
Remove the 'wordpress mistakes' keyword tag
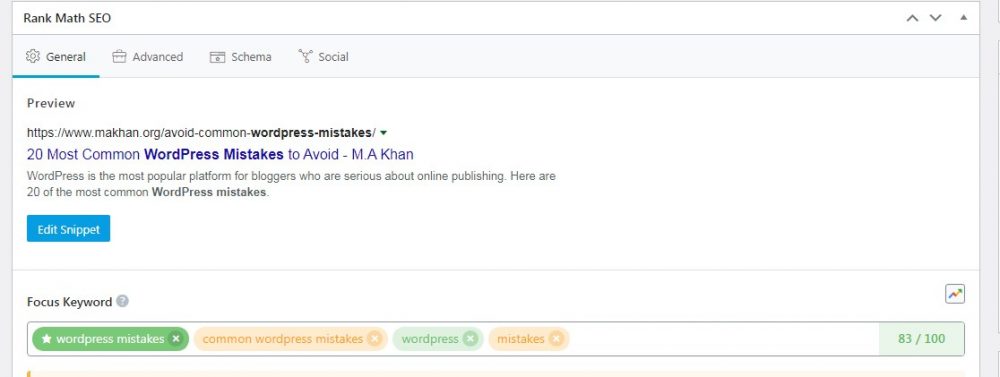(176, 339)
